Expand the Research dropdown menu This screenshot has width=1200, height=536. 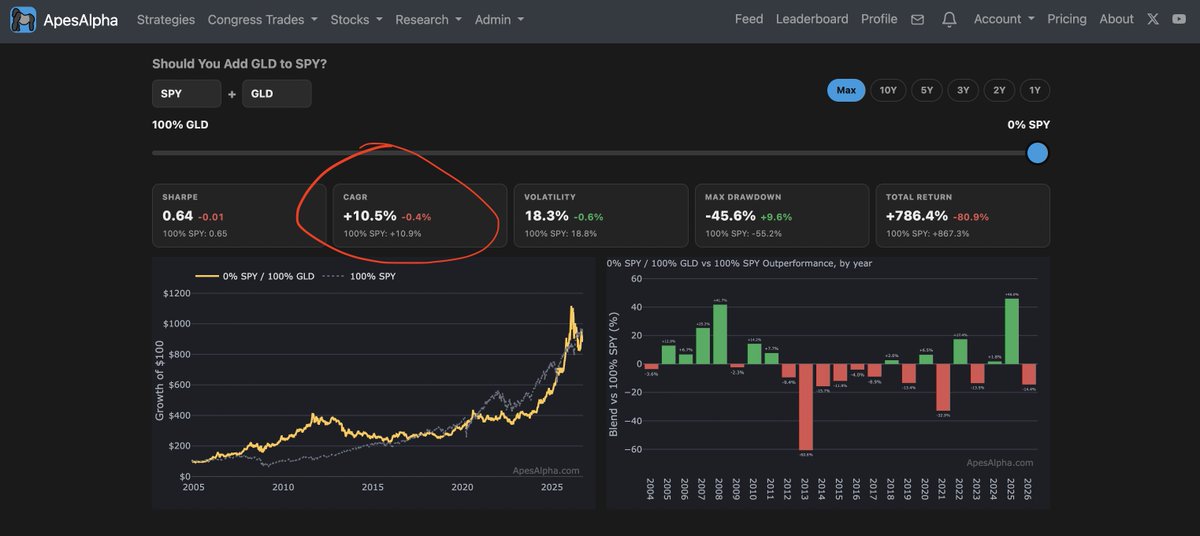(x=428, y=19)
